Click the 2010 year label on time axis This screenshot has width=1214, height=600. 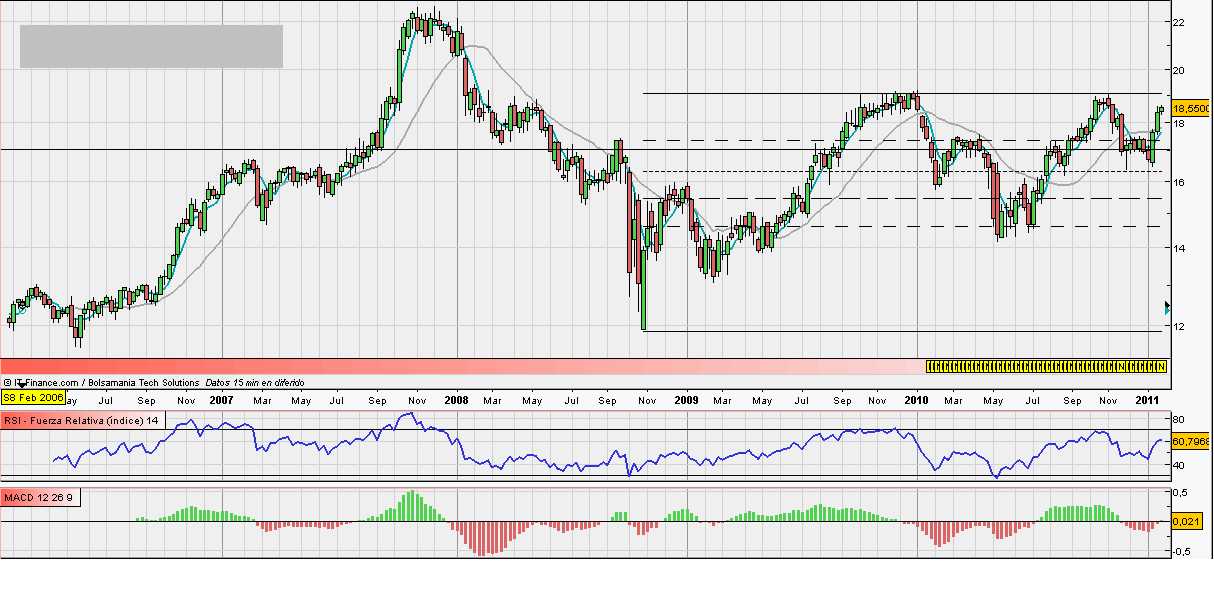(916, 400)
